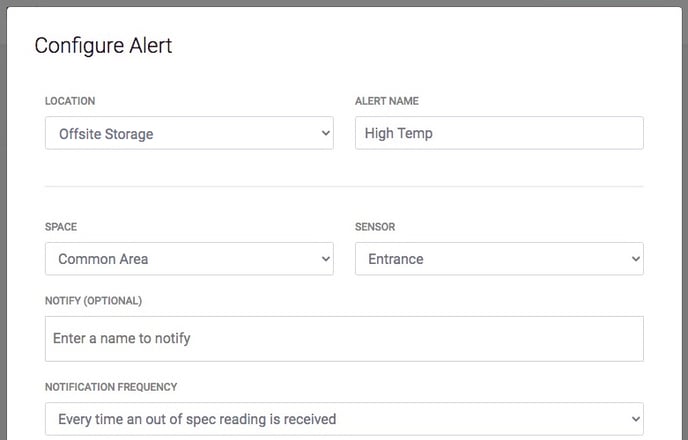Focus the 'Enter a name to notify' input

[x=344, y=339]
